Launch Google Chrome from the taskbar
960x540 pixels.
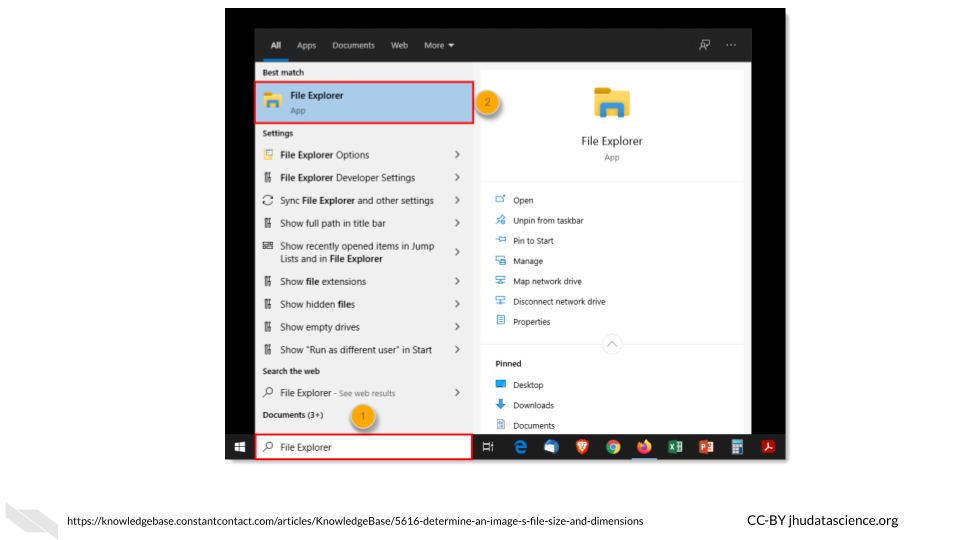pyautogui.click(x=613, y=447)
